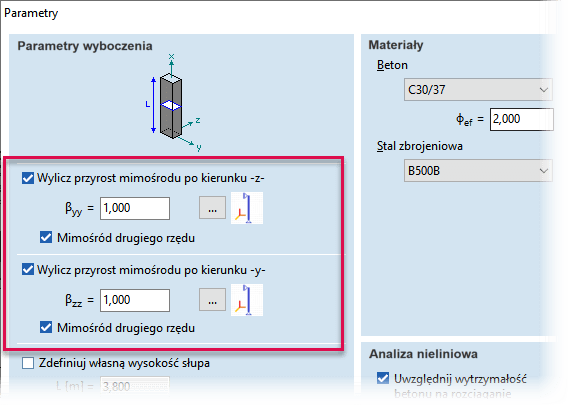The image size is (569, 406).
Task: Click the βyy value input field
Action: [x=135, y=208]
